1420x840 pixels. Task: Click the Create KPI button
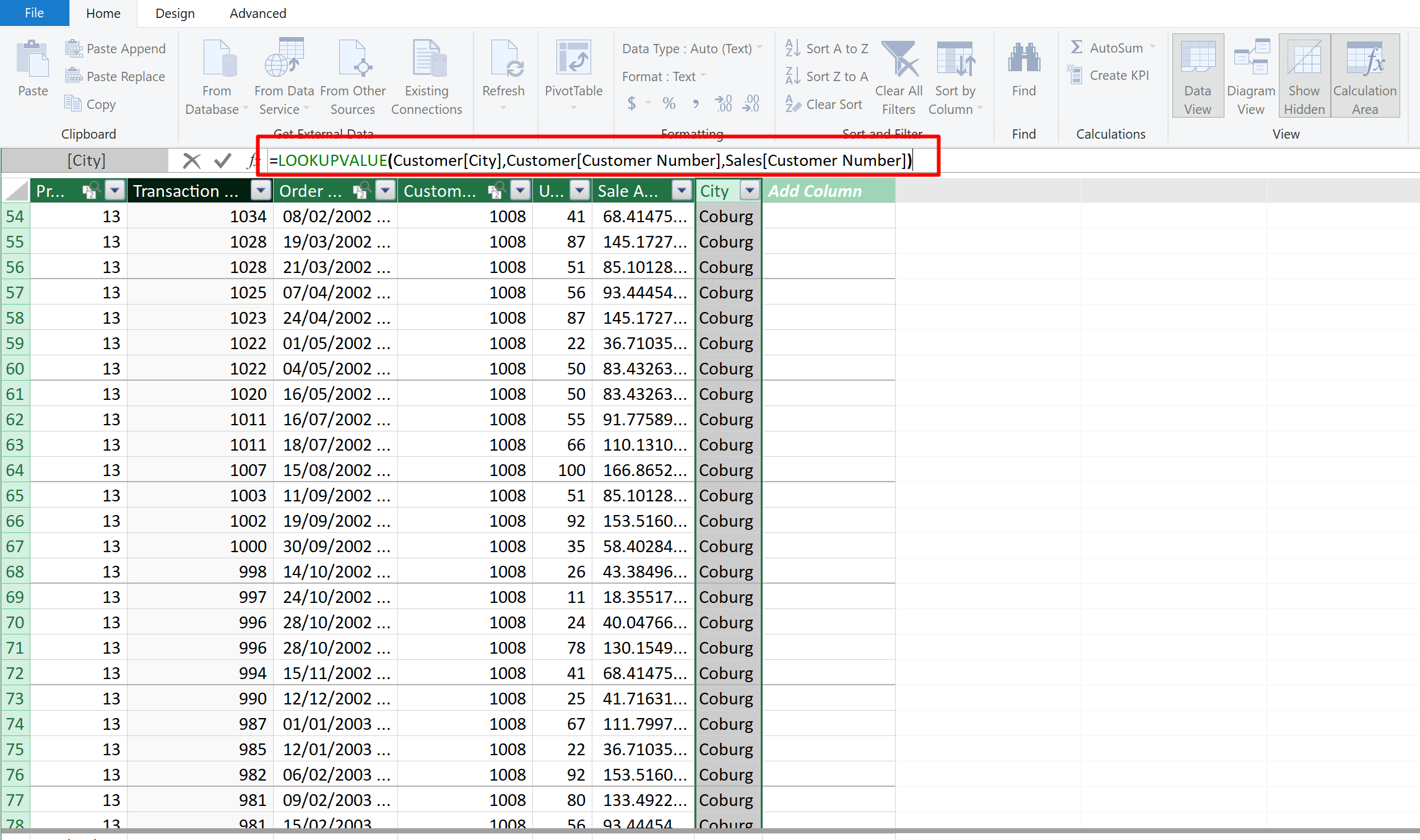[1109, 76]
